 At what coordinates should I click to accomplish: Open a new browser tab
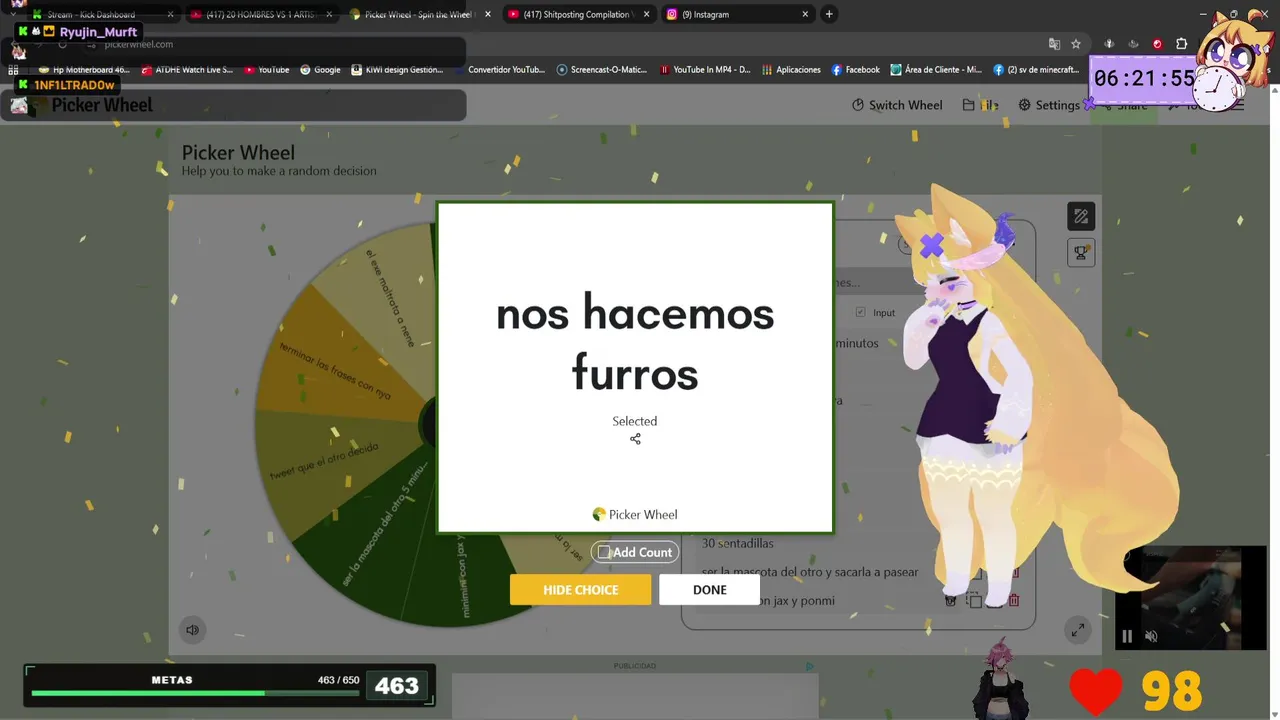(829, 14)
